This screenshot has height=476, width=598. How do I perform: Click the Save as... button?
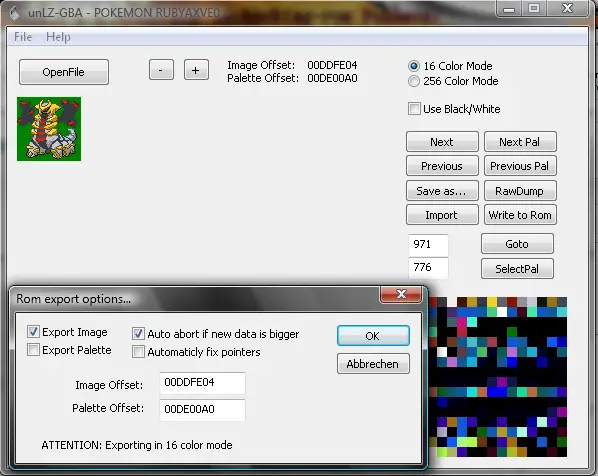pos(442,191)
